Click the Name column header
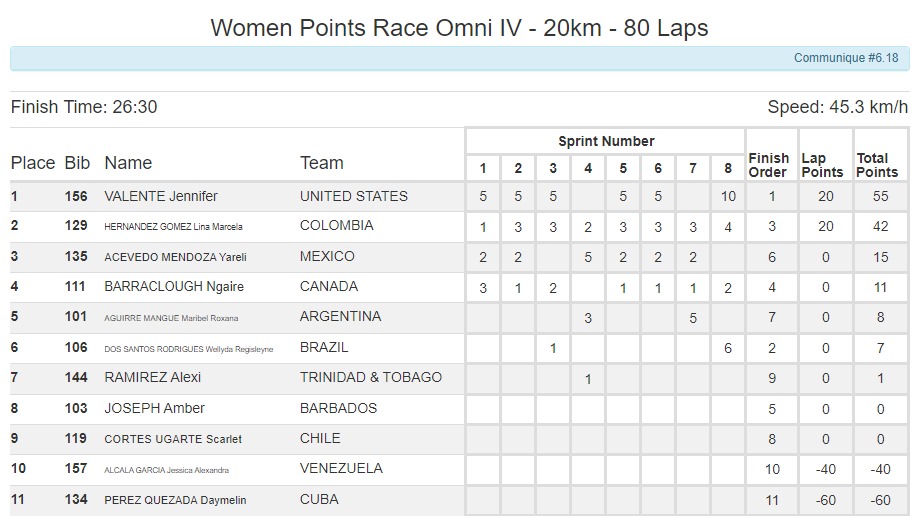The image size is (913, 516). 128,163
